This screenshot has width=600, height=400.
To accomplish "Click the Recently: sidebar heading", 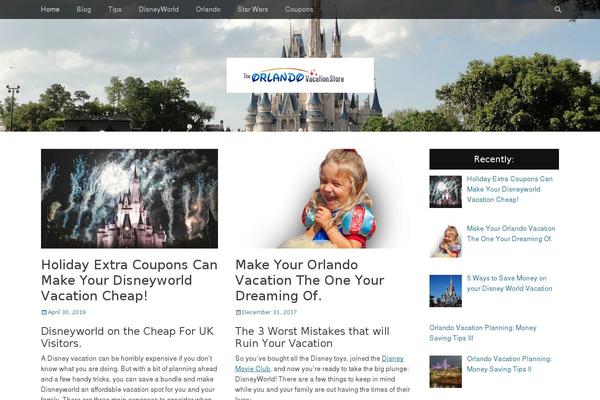I will pos(494,159).
